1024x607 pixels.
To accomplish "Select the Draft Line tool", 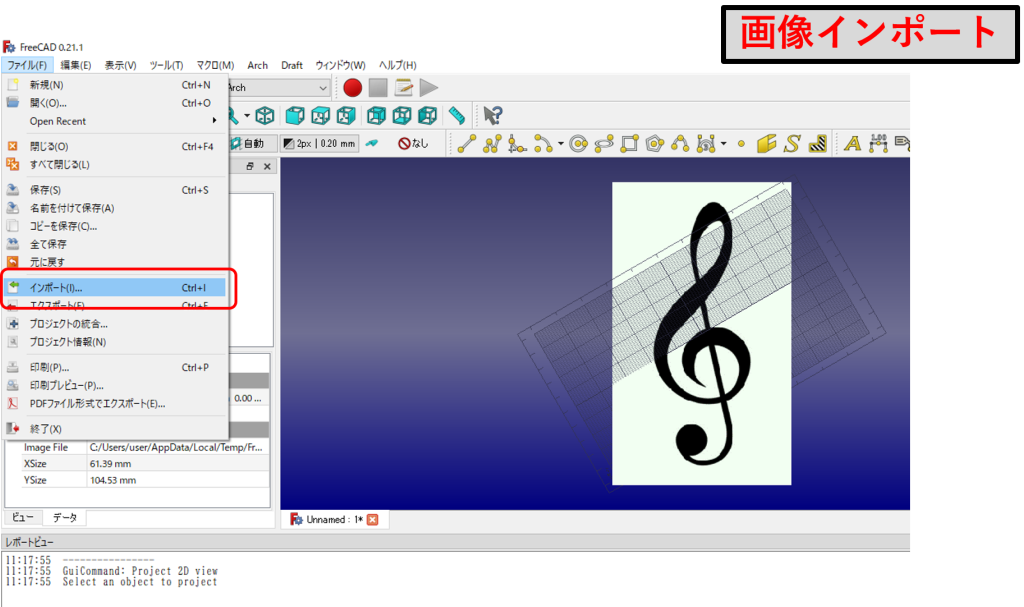I will click(466, 144).
